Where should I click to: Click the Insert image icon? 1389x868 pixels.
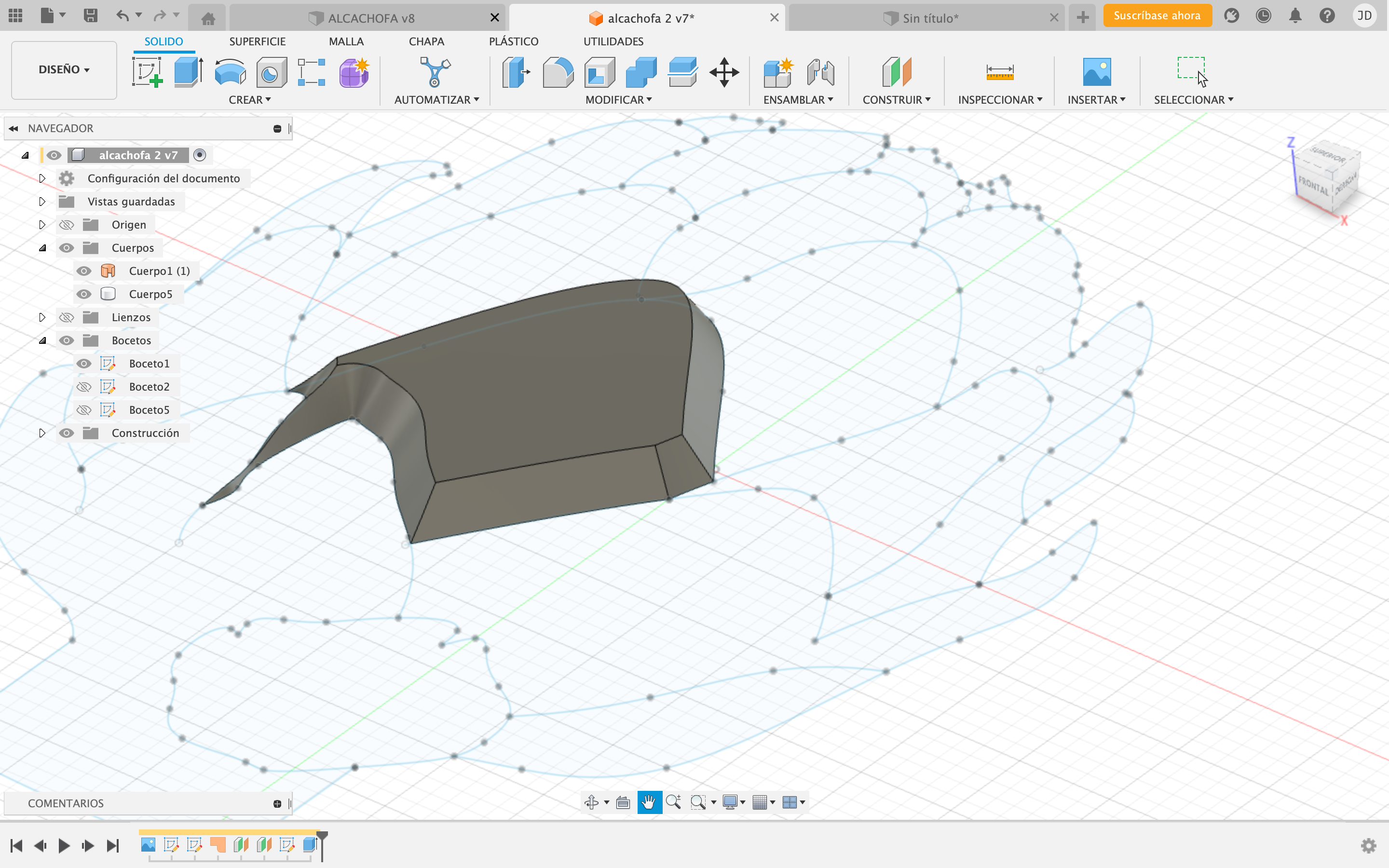[1096, 72]
